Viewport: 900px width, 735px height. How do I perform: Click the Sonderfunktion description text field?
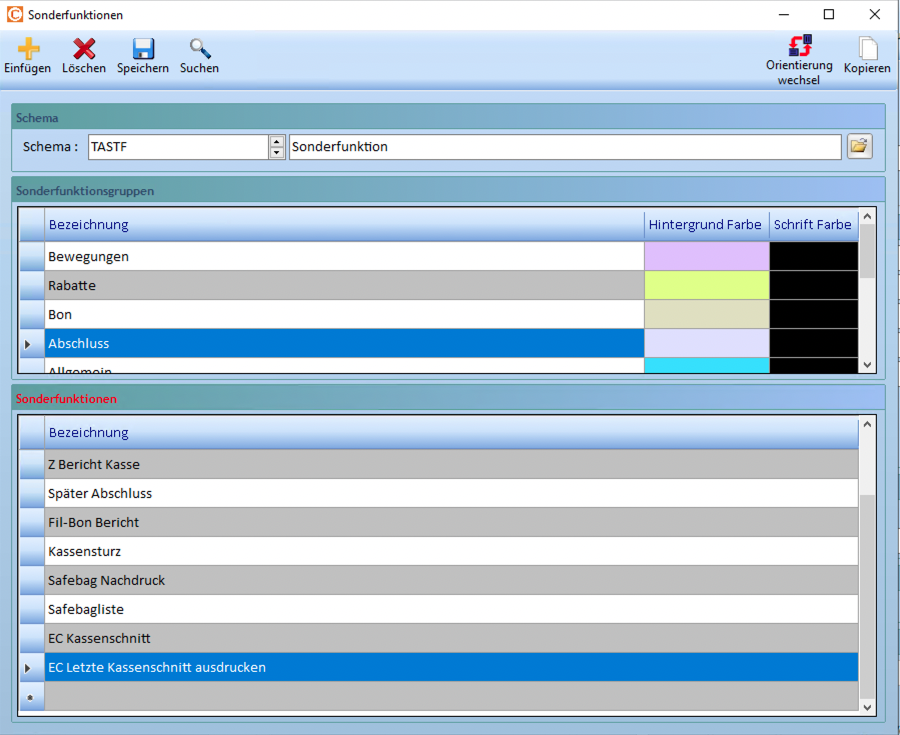(x=564, y=147)
